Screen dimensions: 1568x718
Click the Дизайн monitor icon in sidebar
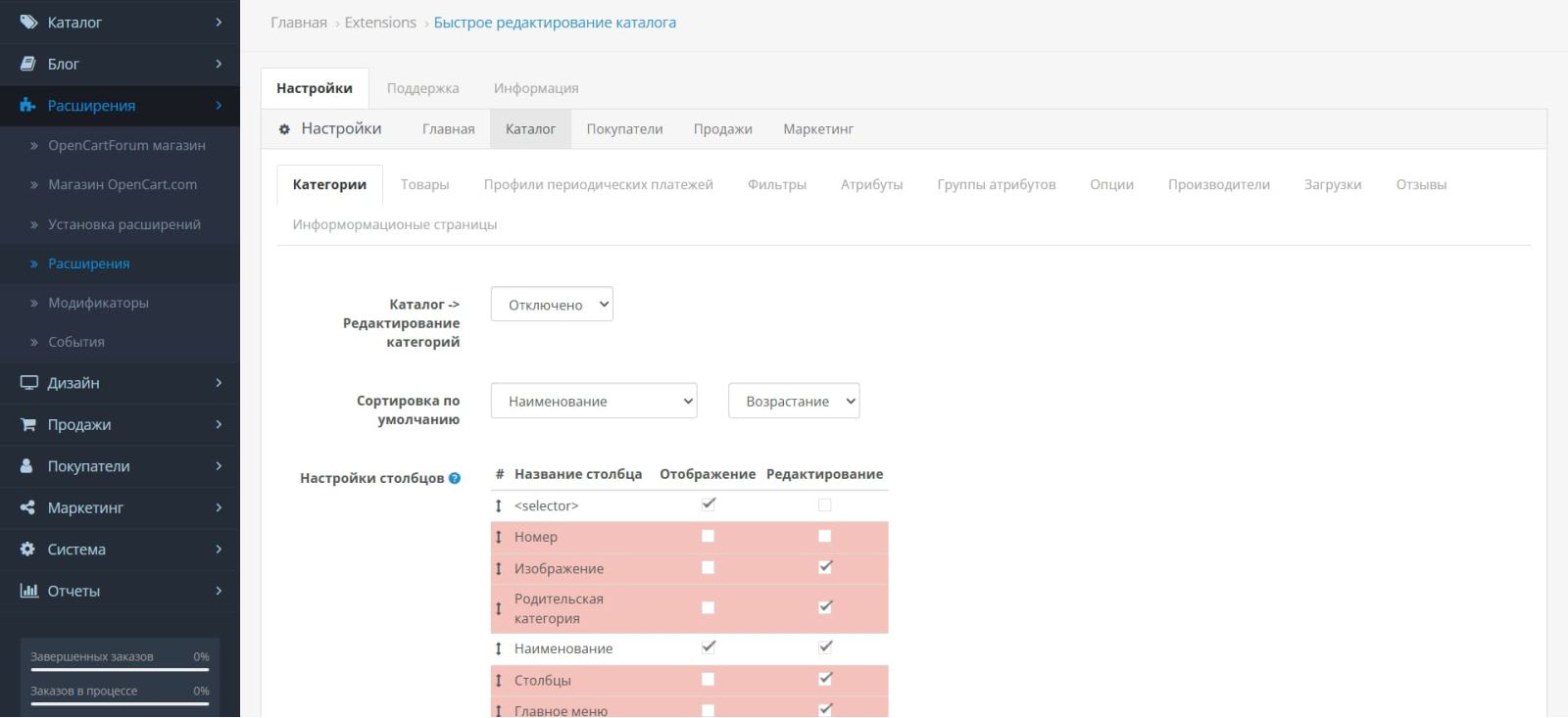(x=28, y=383)
